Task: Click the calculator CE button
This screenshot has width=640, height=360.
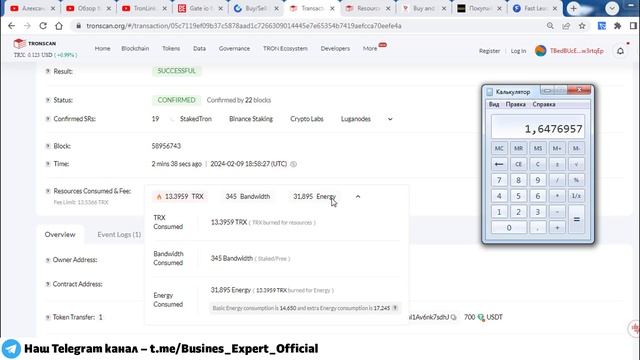Action: click(x=518, y=164)
